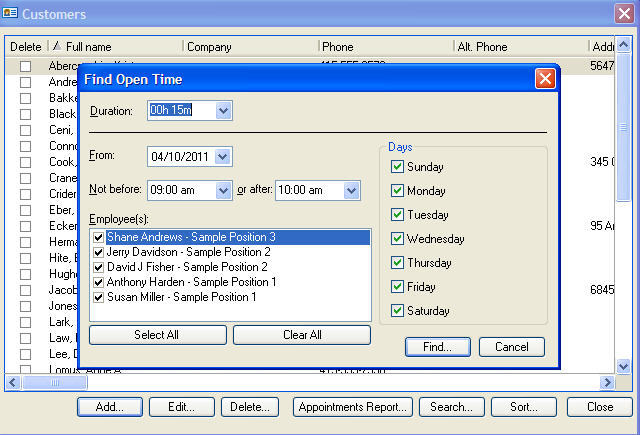The image size is (640, 435).
Task: Check the delete box for Cook row
Action: coord(26,162)
